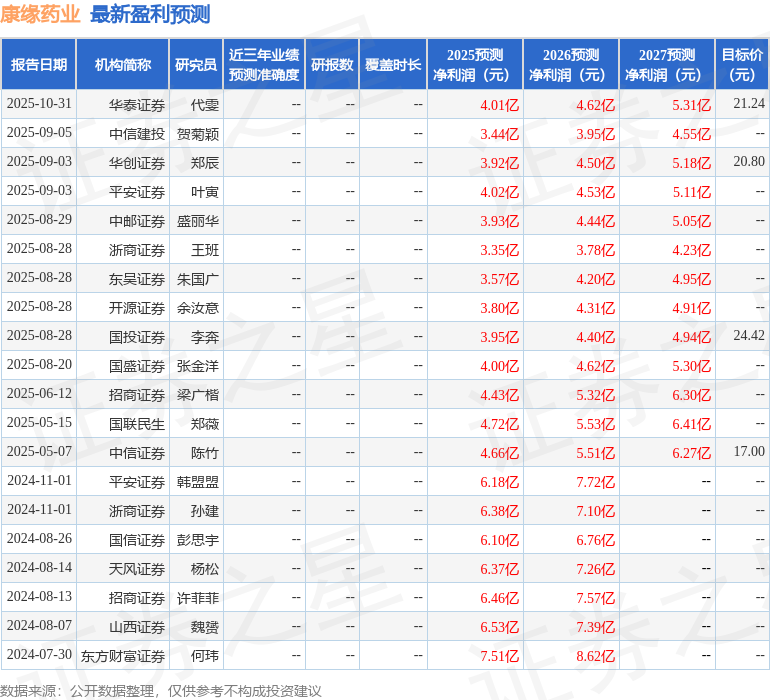Click 国信证券 institution cell
Screen dimensions: 770x700
pos(137,539)
